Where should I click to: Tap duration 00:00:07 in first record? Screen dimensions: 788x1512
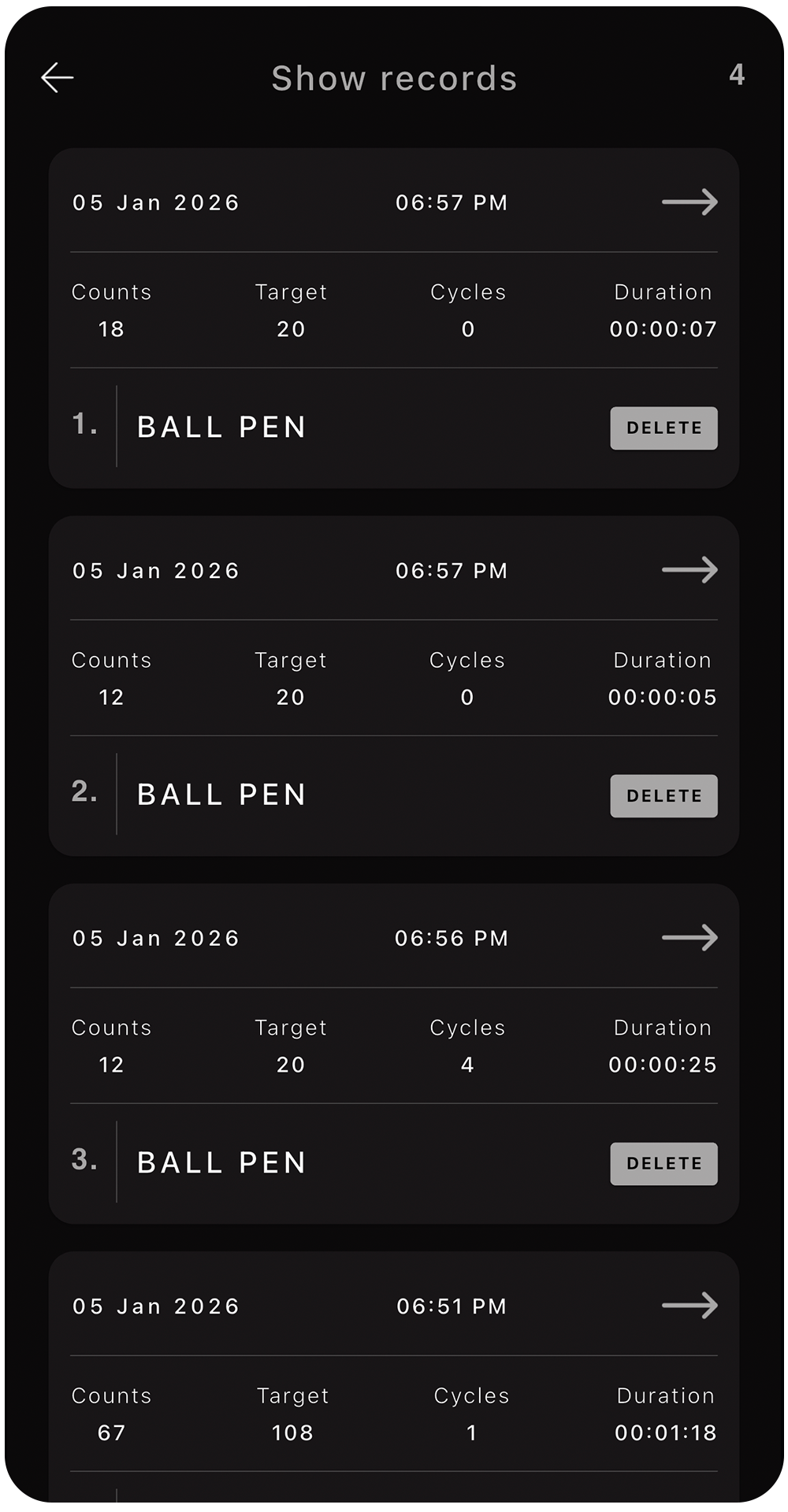coord(663,329)
